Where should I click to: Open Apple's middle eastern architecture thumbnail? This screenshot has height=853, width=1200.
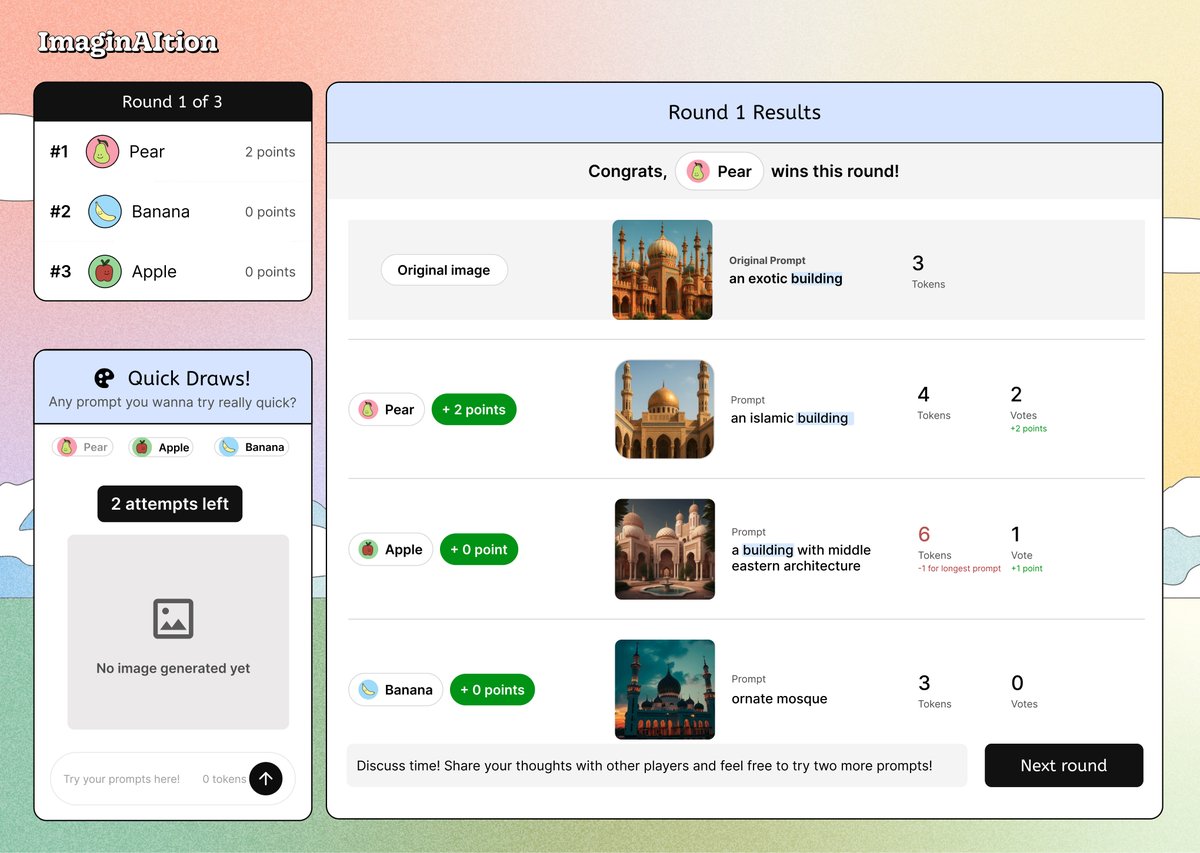tap(664, 549)
